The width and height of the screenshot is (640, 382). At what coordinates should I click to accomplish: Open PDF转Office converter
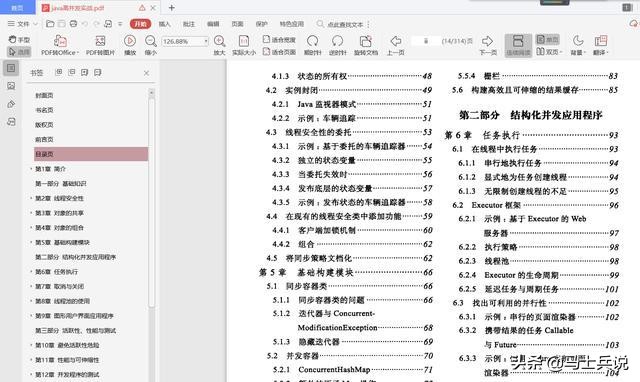(60, 45)
